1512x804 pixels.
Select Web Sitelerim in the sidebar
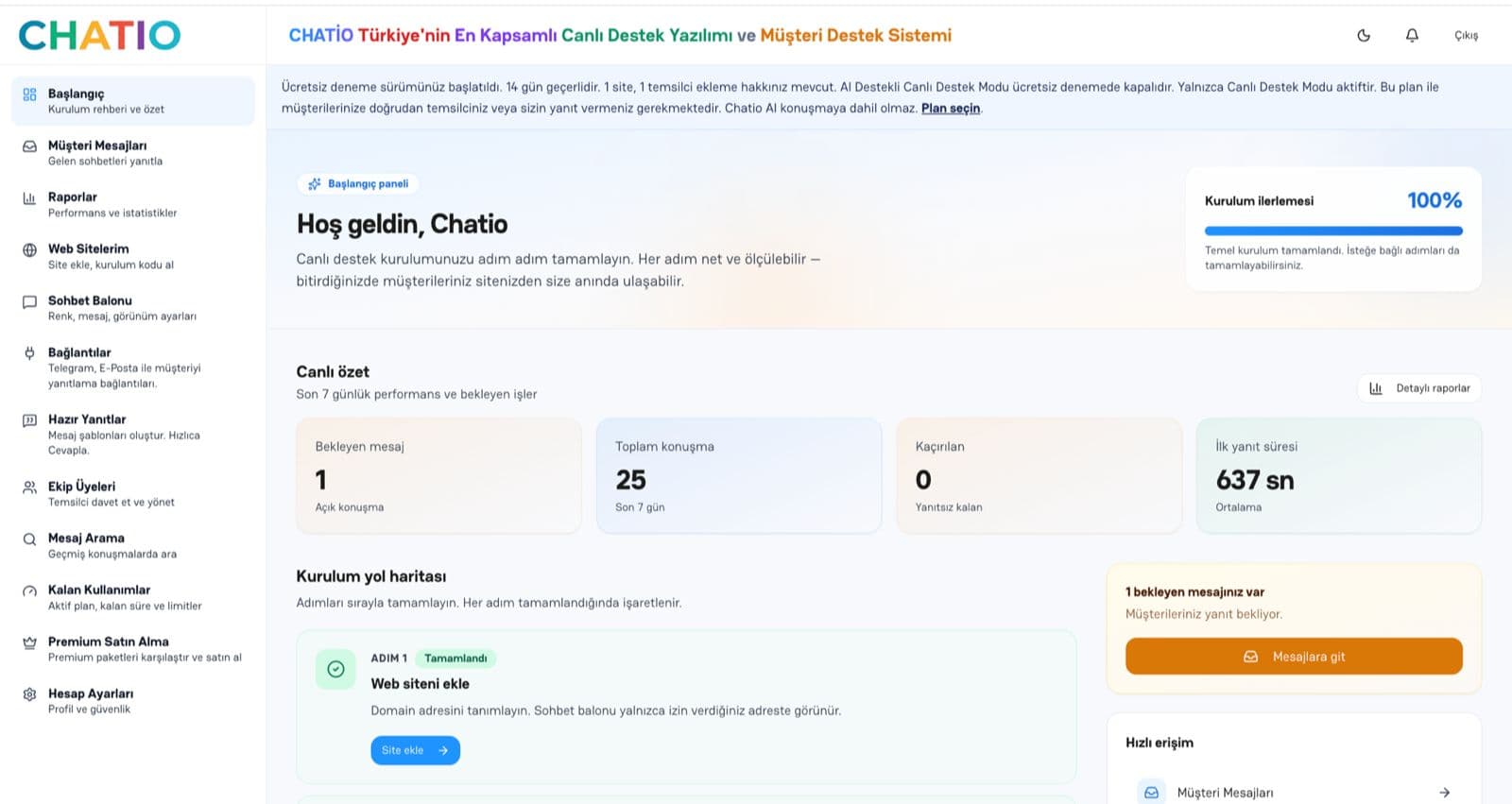click(133, 257)
